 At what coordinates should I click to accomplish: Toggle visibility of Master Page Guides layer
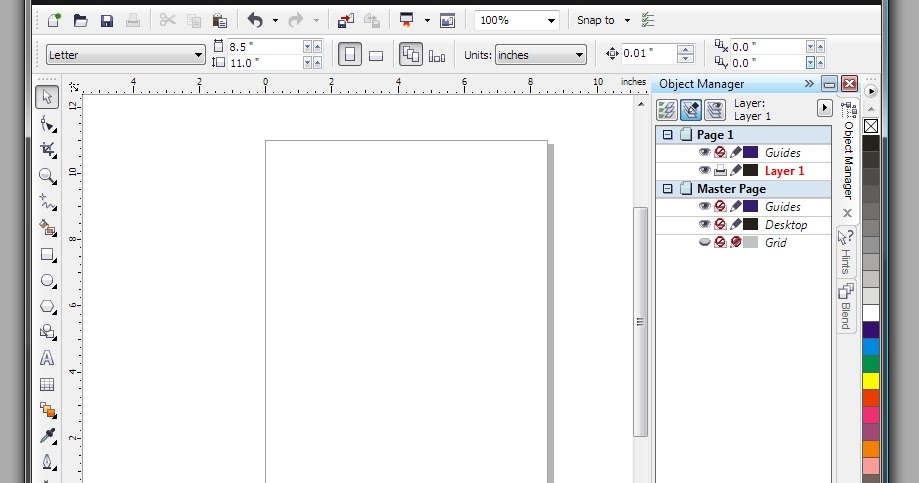click(704, 206)
